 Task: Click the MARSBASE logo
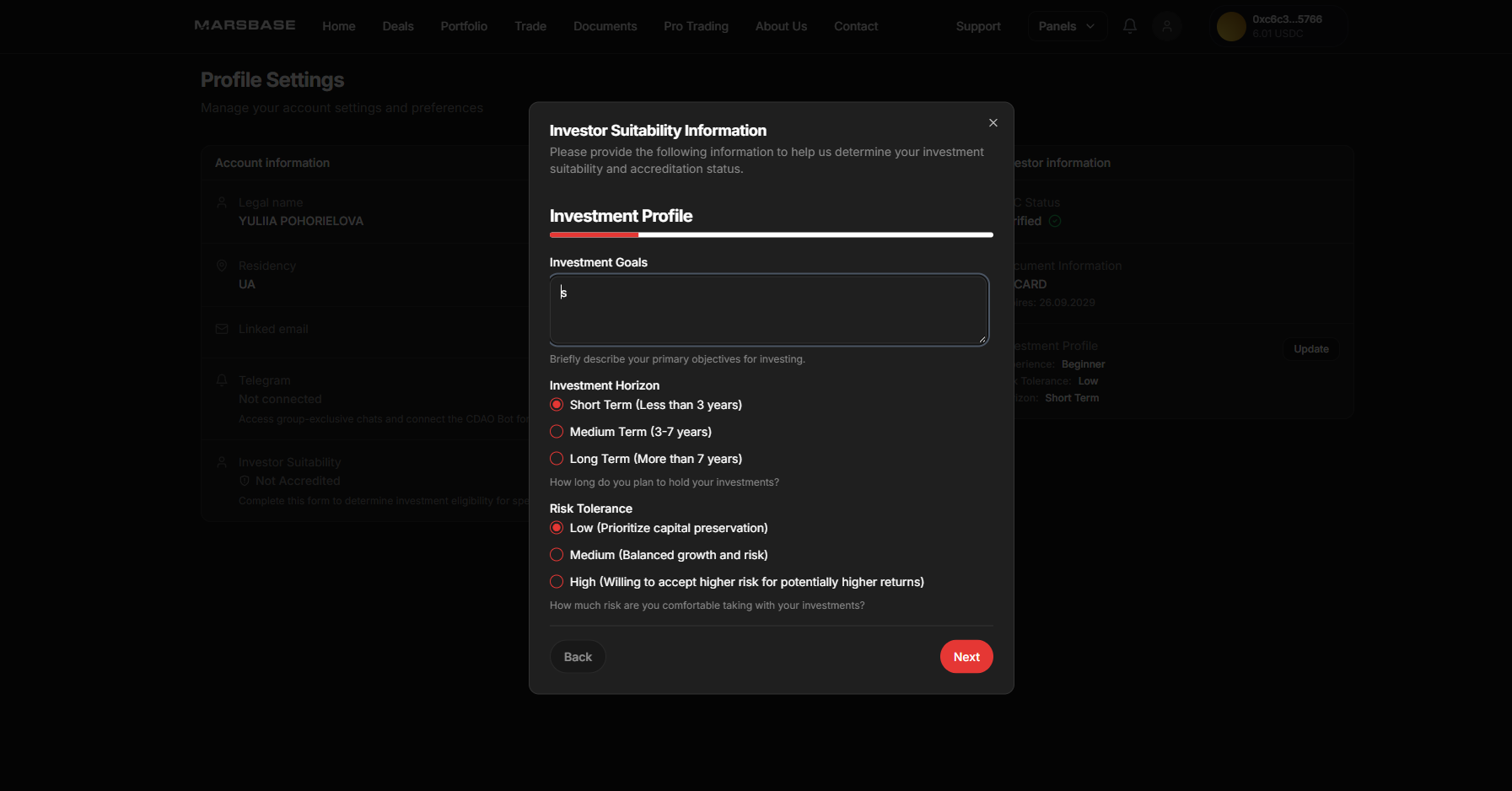coord(245,25)
